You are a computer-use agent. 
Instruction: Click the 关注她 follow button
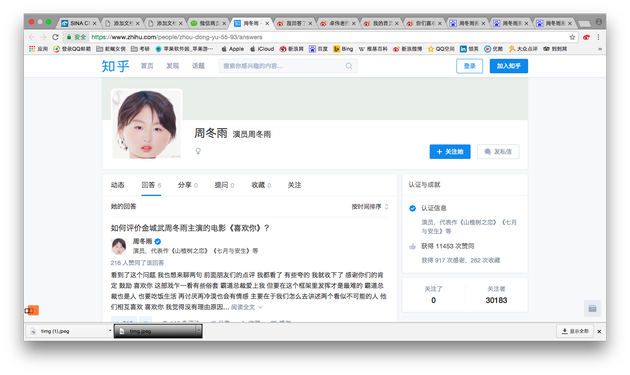click(450, 152)
